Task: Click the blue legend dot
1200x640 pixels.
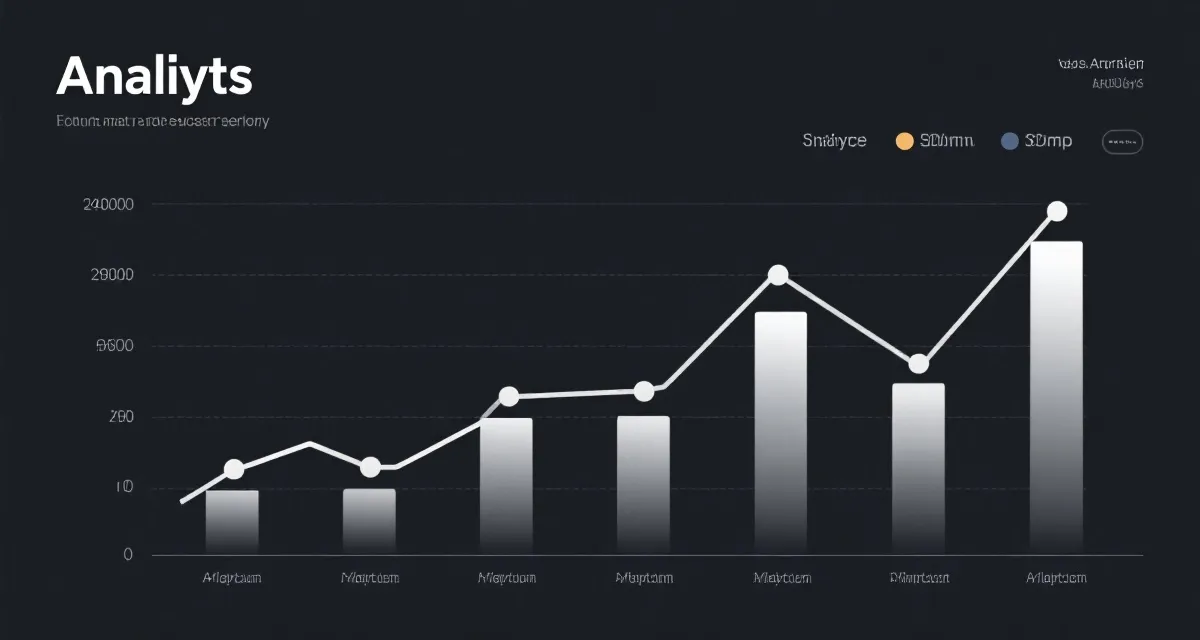Action: pos(1009,141)
